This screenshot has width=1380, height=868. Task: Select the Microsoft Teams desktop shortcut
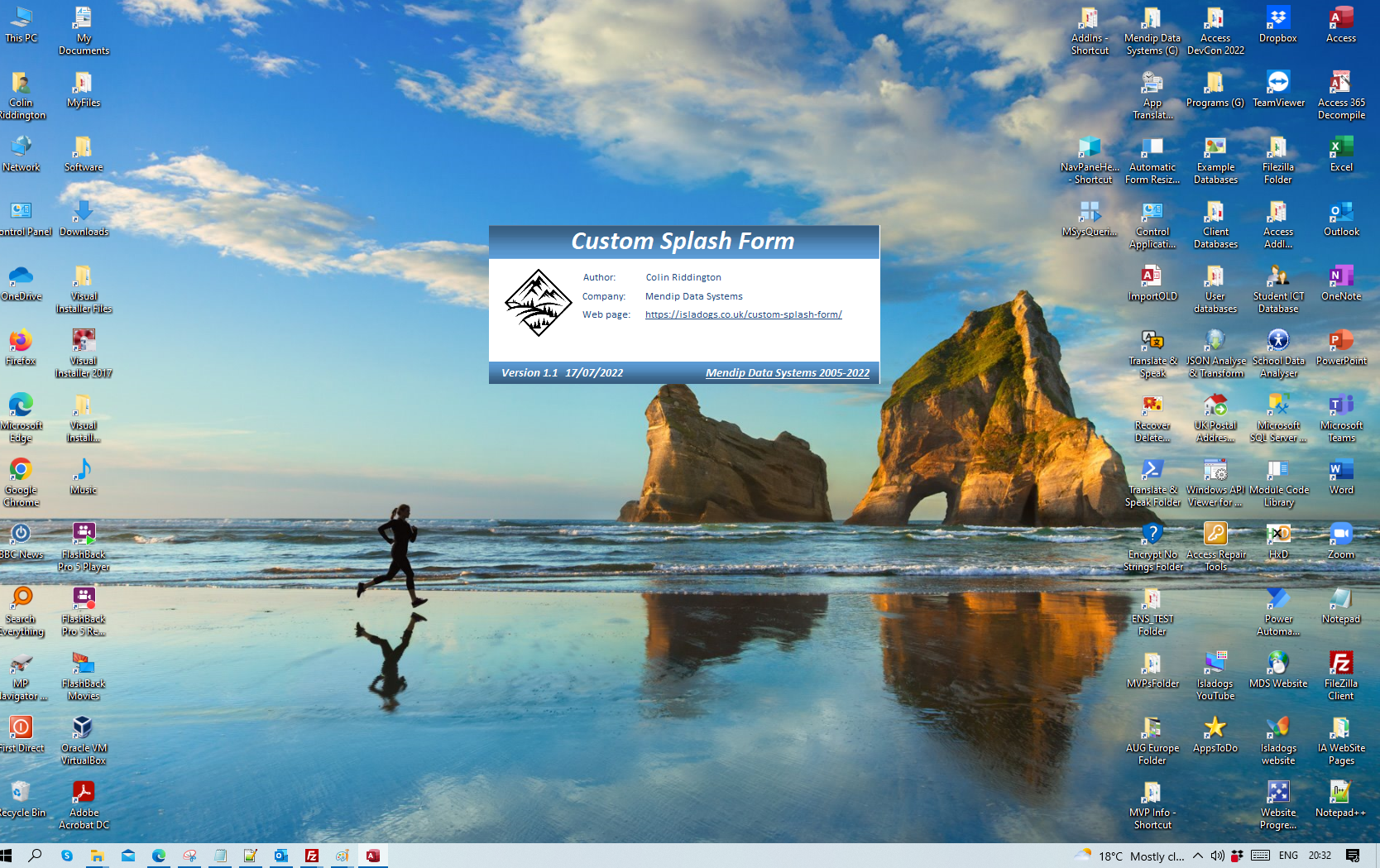(x=1341, y=418)
